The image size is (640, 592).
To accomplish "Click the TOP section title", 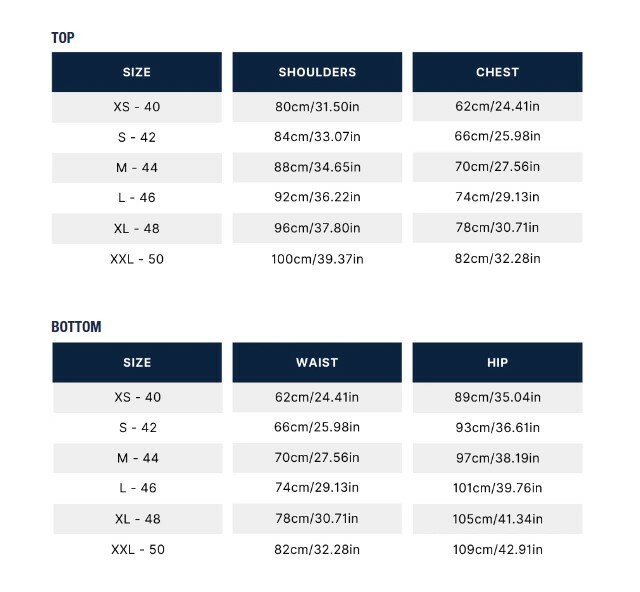I will coord(63,38).
